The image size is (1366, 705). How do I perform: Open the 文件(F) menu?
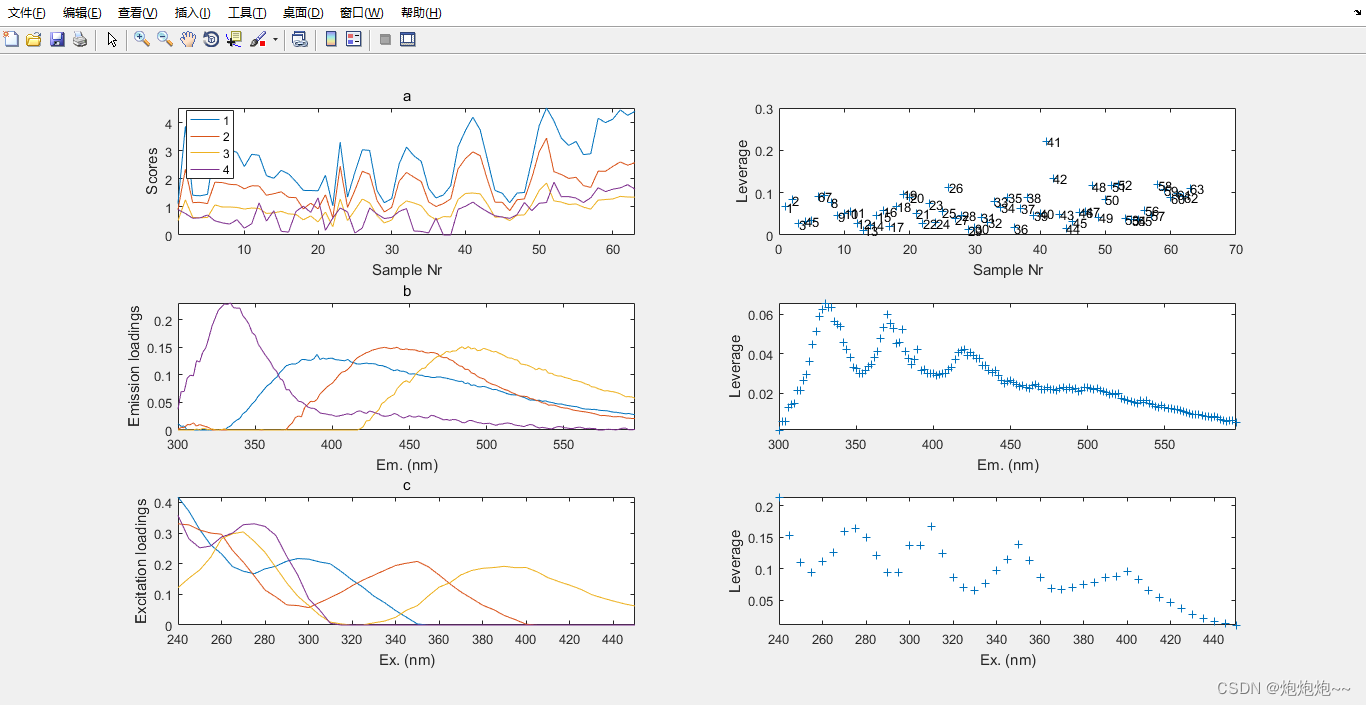[x=26, y=13]
